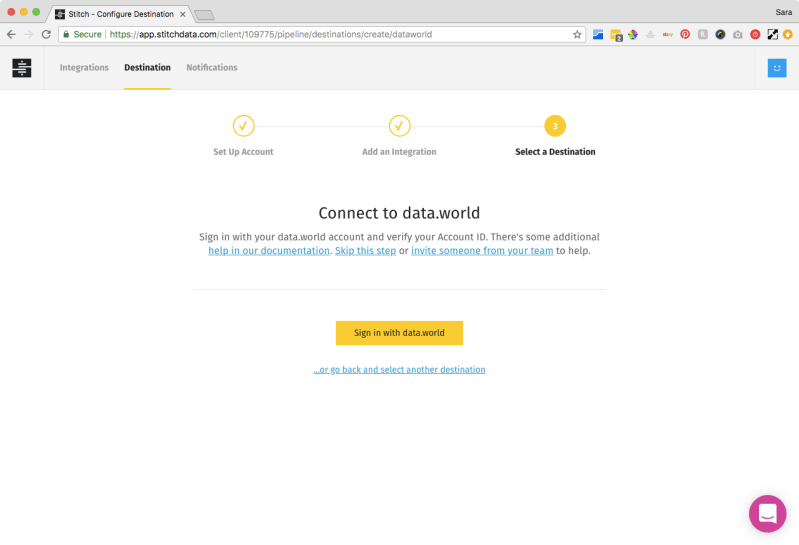
Task: Open the help in our documentation link
Action: pos(269,251)
